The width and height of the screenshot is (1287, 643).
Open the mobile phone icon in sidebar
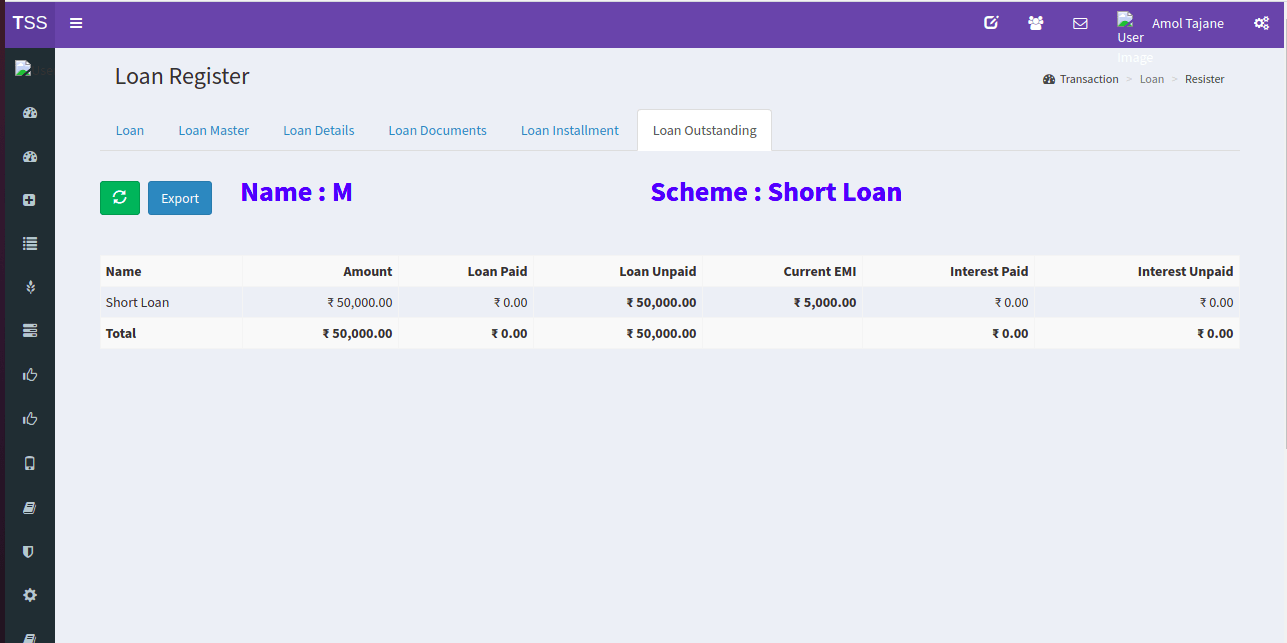click(30, 463)
